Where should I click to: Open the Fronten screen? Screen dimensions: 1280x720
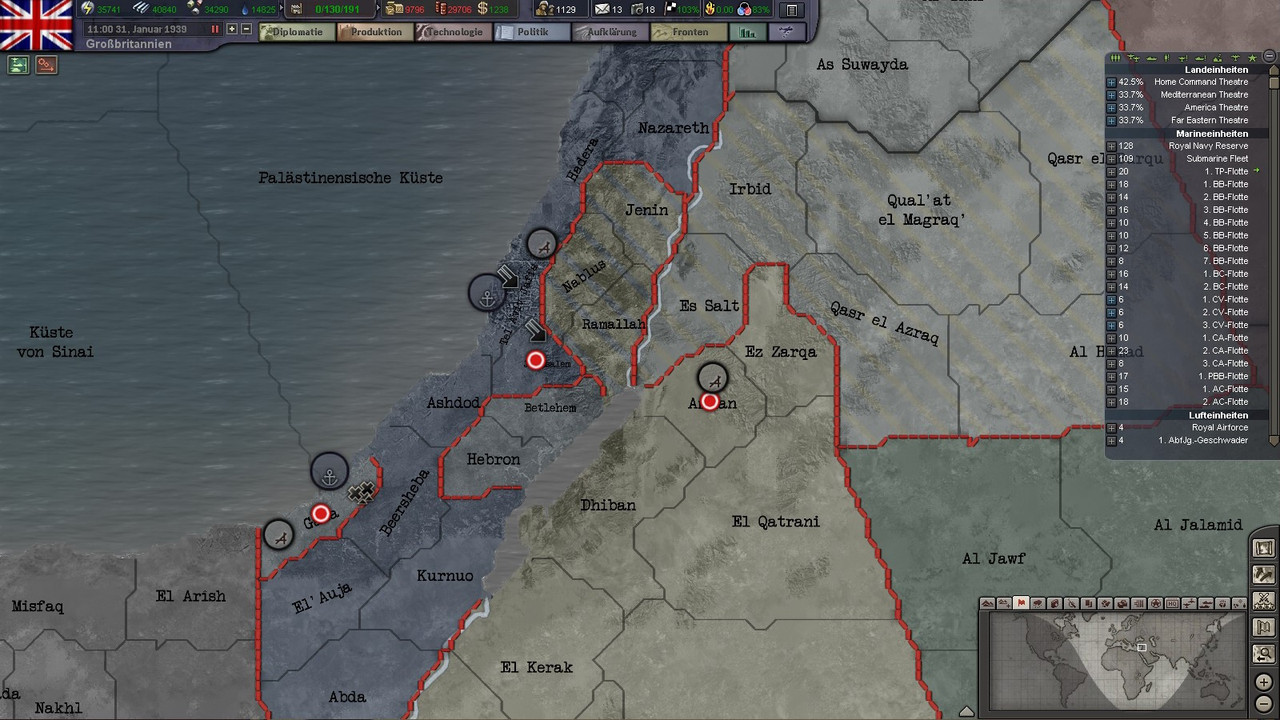coord(687,32)
